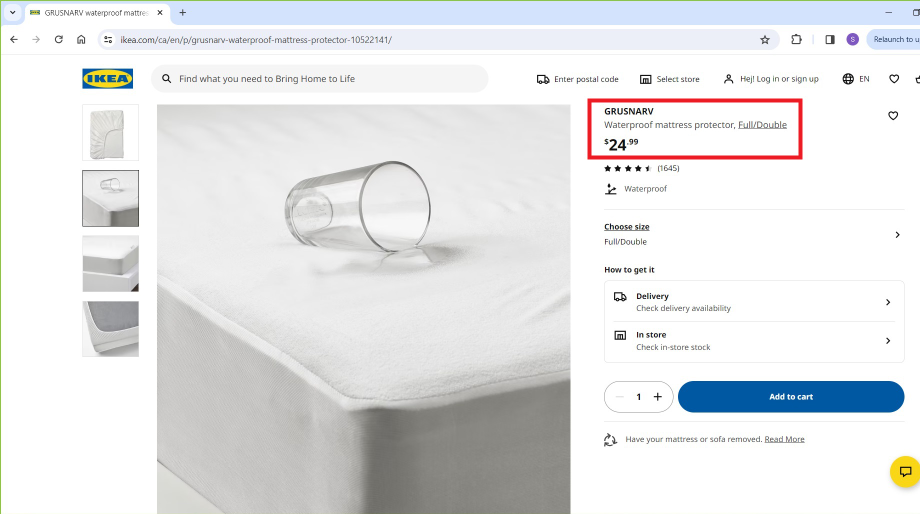The width and height of the screenshot is (920, 514).
Task: Increase quantity with plus button
Action: click(657, 397)
